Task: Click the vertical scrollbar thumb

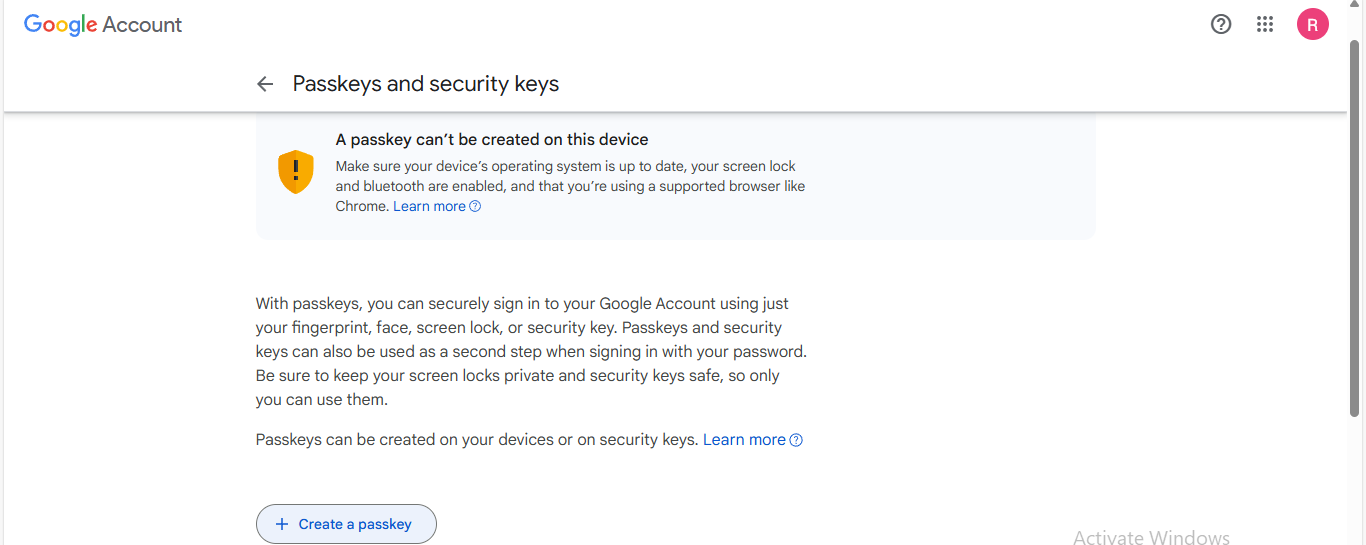Action: click(x=1355, y=230)
